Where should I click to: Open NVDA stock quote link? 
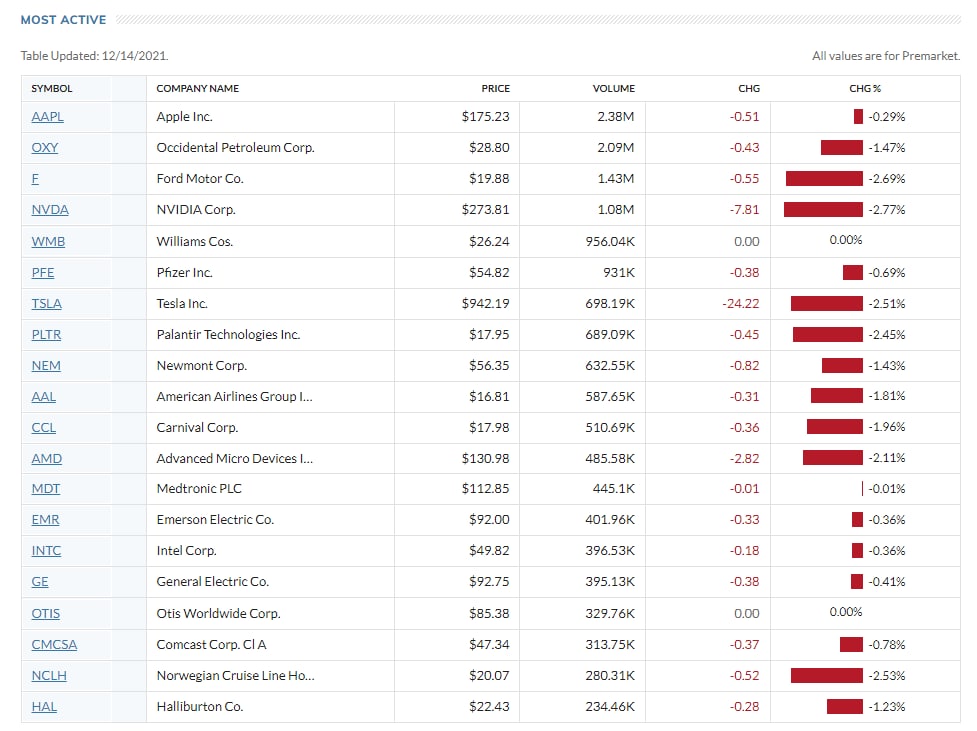click(50, 209)
